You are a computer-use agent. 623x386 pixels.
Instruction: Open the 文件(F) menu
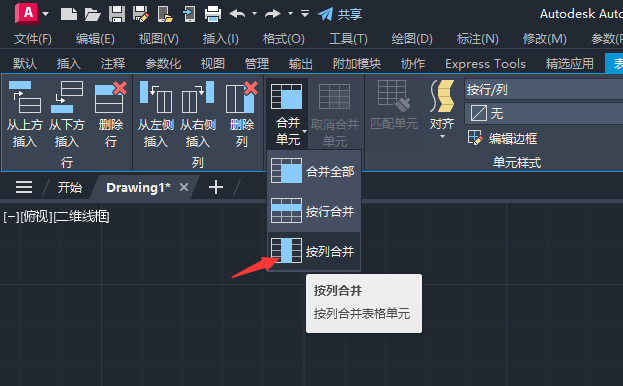coord(33,39)
